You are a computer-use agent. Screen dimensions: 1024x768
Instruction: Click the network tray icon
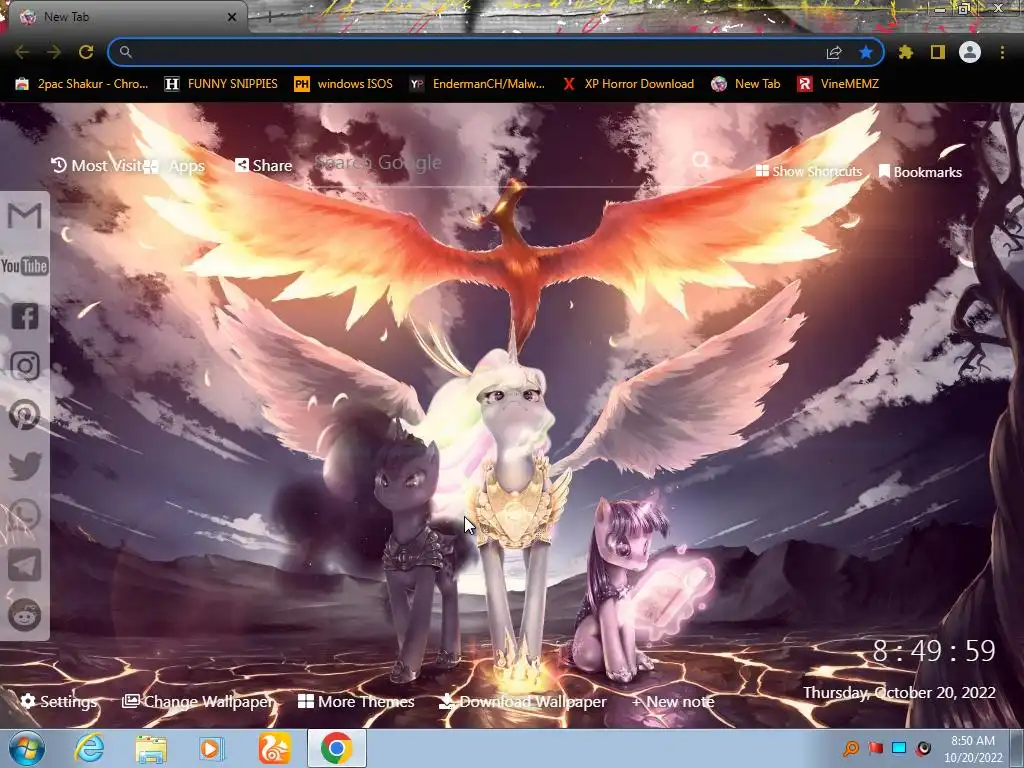pos(899,748)
